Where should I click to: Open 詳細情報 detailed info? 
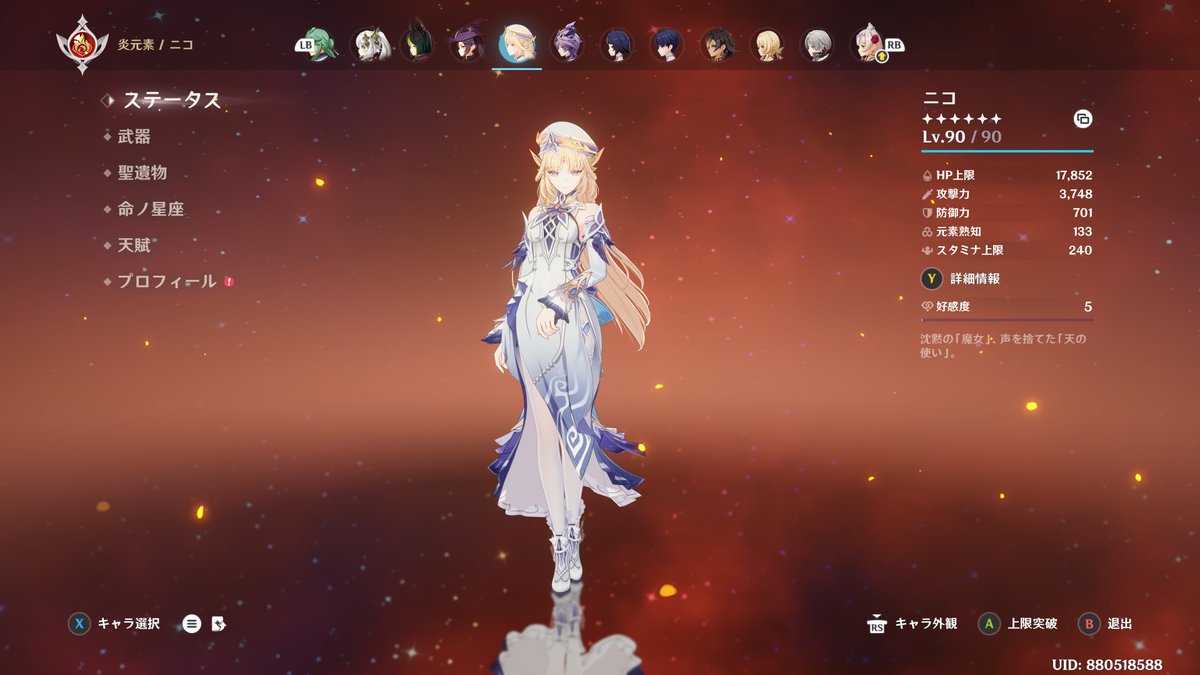975,279
